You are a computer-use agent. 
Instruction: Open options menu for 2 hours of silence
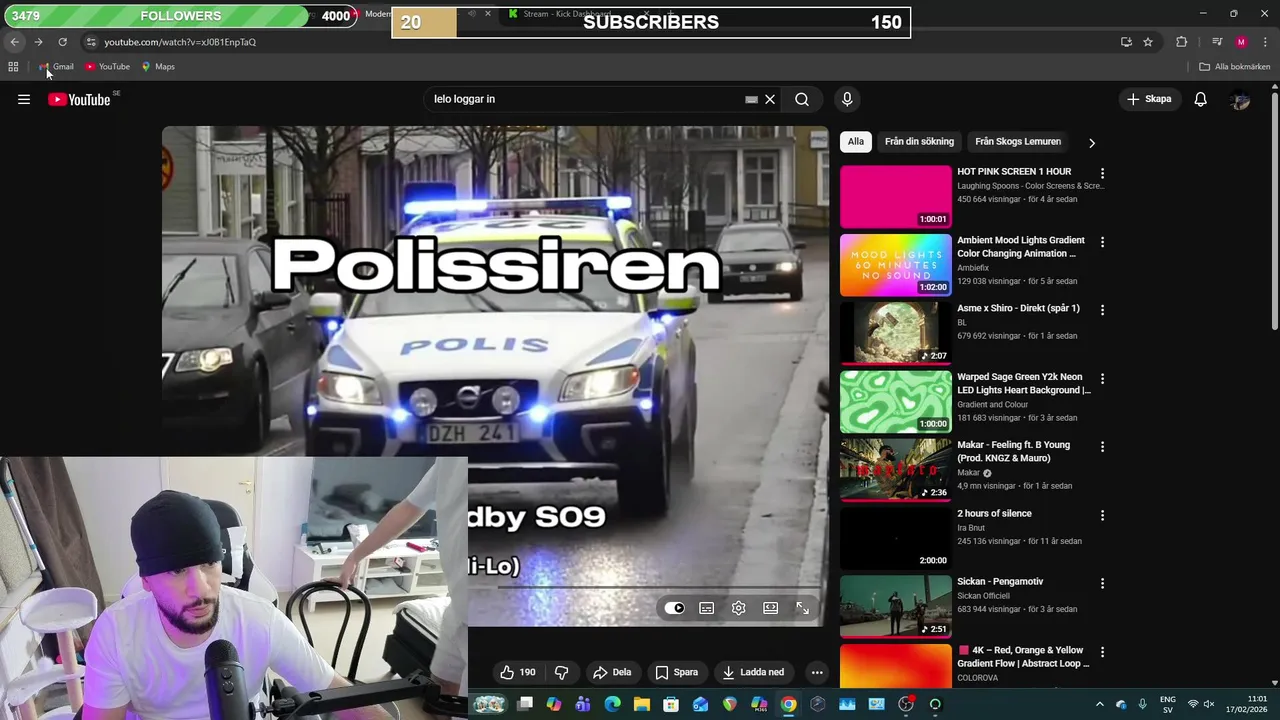[1103, 515]
